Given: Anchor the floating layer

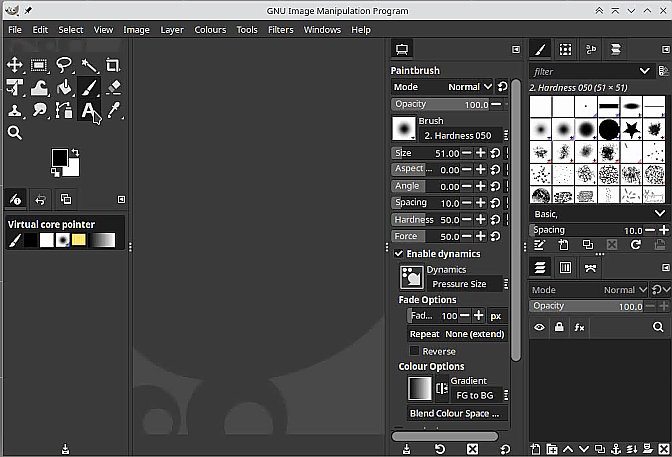Looking at the screenshot, I should (x=616, y=449).
